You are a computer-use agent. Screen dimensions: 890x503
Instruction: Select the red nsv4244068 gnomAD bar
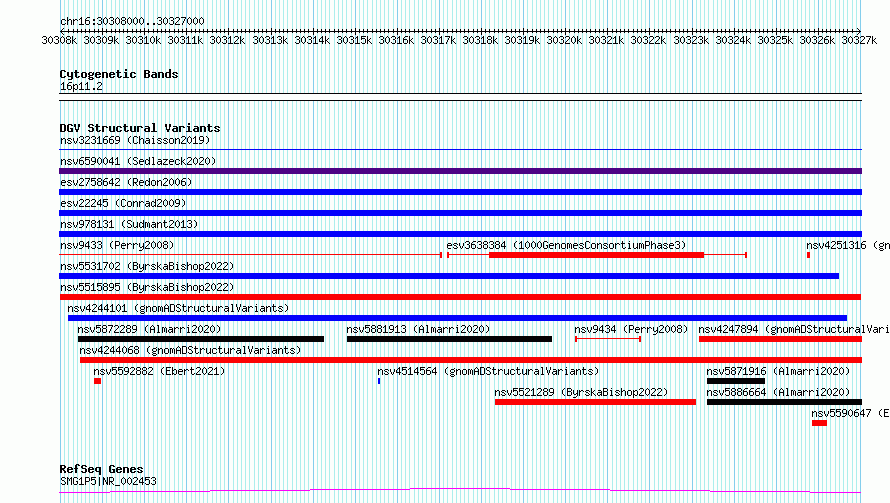click(471, 360)
